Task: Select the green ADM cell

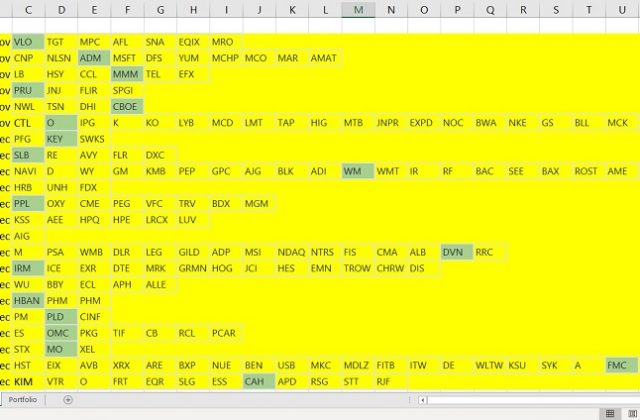Action: [93, 58]
